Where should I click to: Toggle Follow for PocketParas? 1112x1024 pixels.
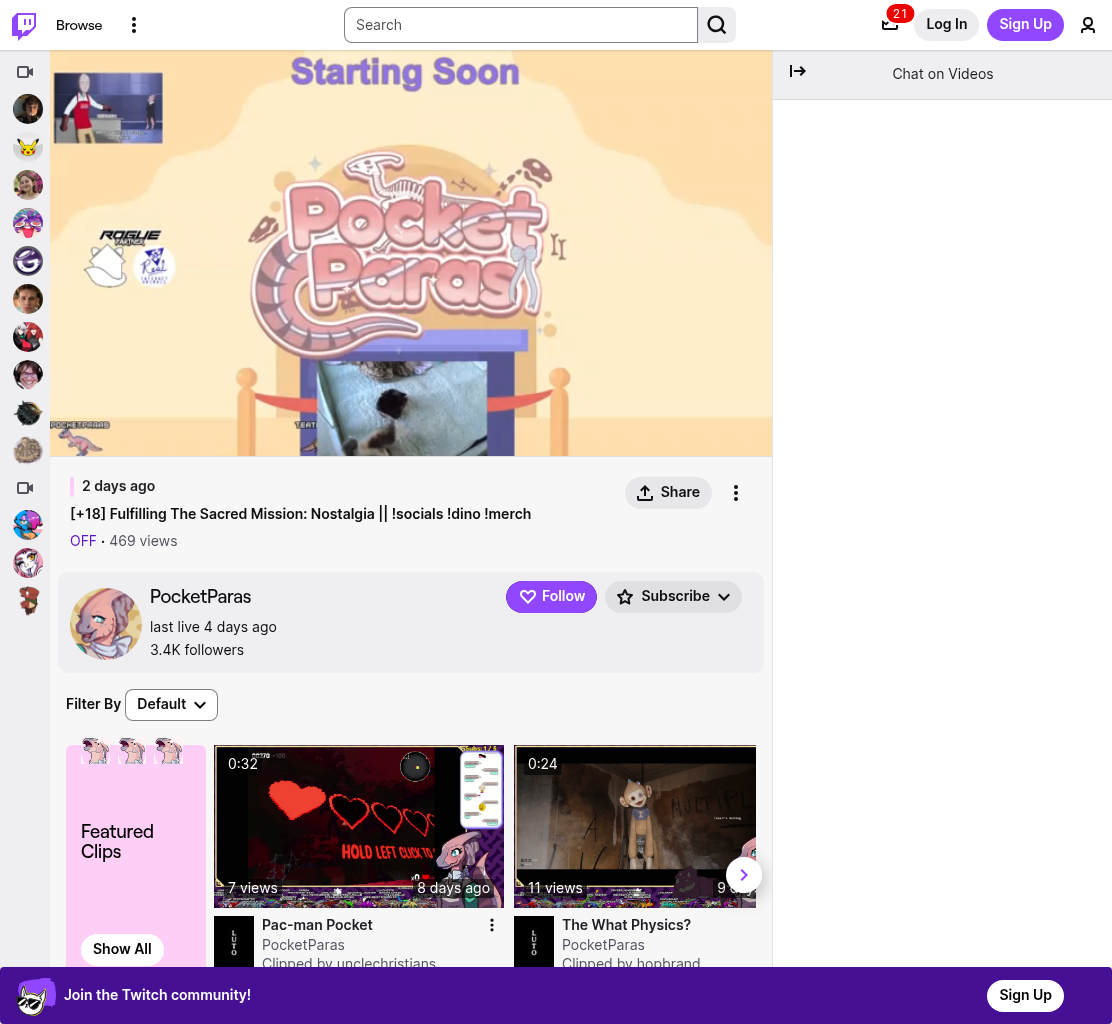551,596
